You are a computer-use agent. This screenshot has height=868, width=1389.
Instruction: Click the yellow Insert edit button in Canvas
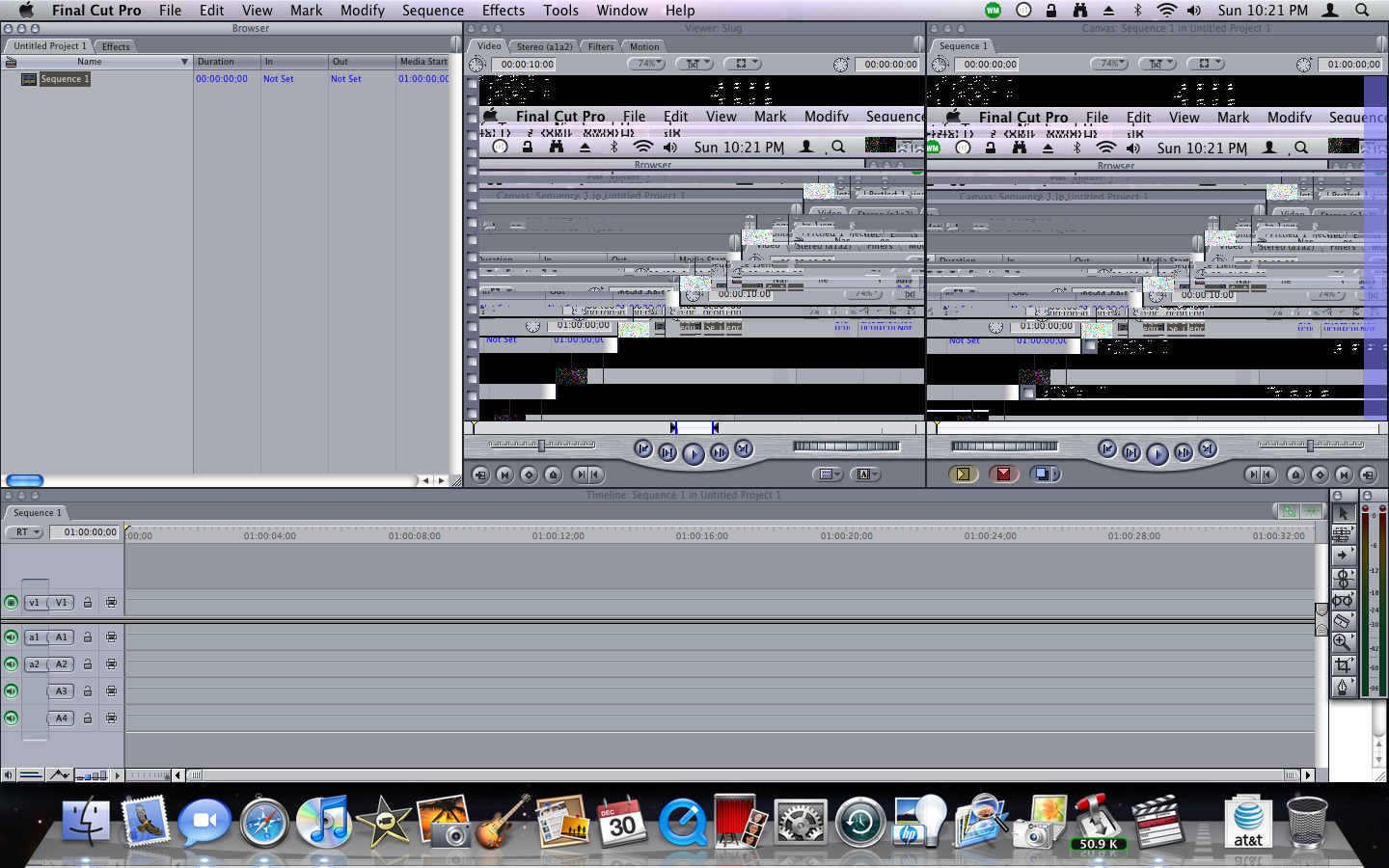tap(963, 474)
